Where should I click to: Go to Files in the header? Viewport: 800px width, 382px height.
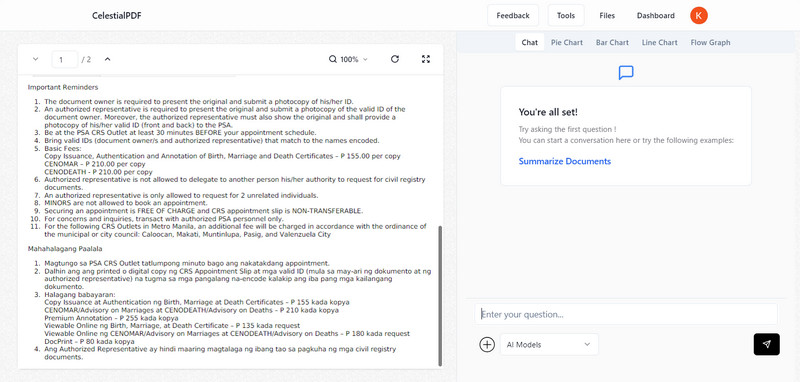pos(607,15)
